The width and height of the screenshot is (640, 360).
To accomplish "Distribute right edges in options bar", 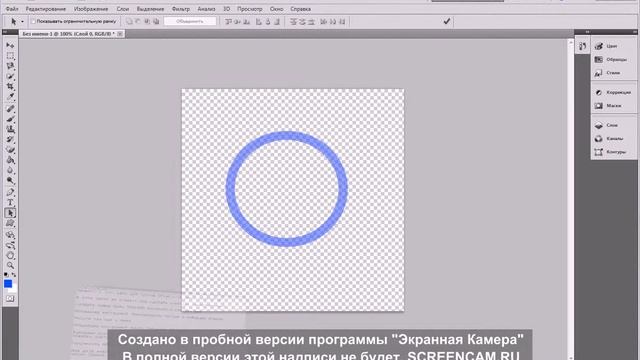I will point(342,21).
